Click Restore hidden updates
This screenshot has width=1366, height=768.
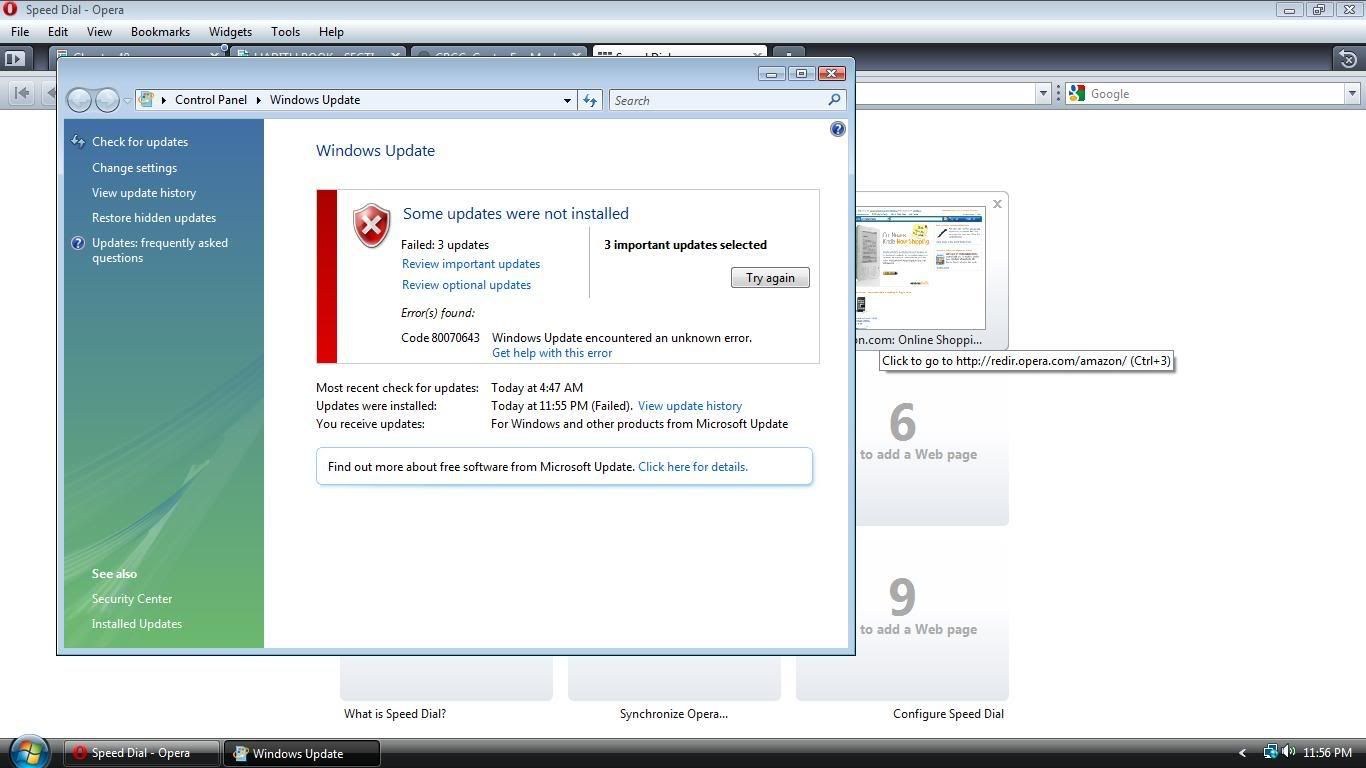154,218
